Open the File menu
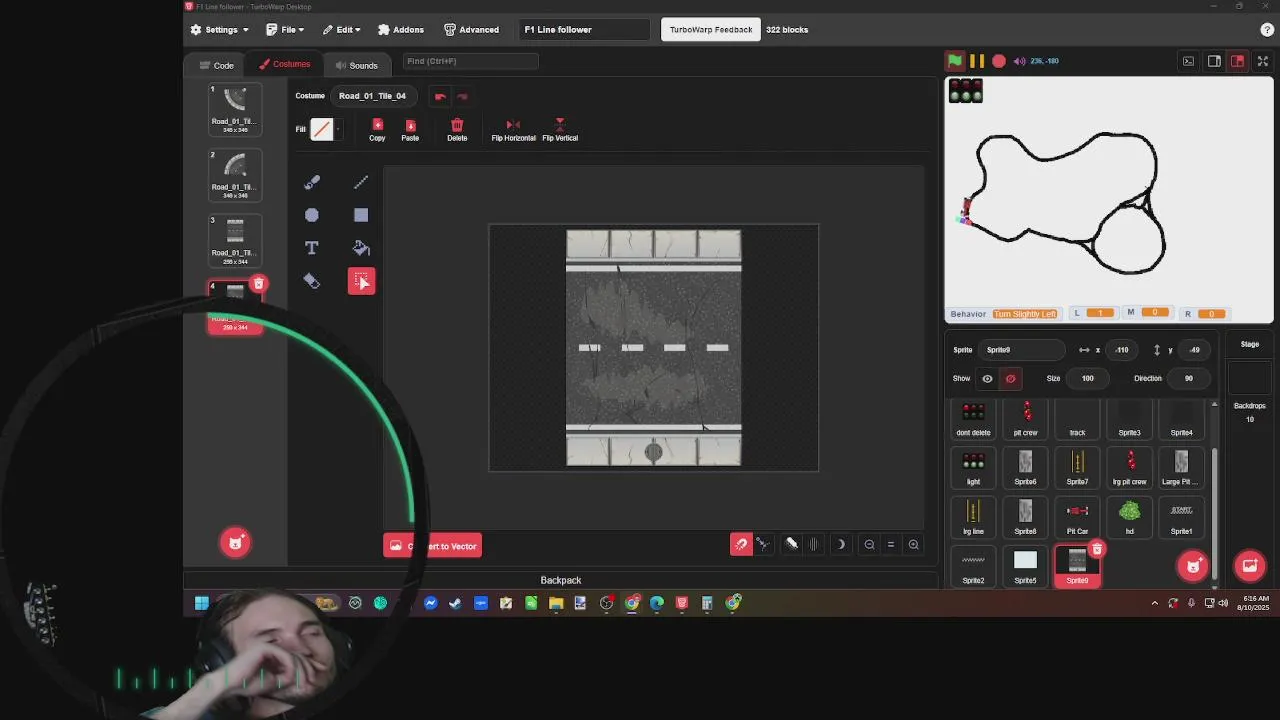Viewport: 1280px width, 720px height. (x=285, y=30)
